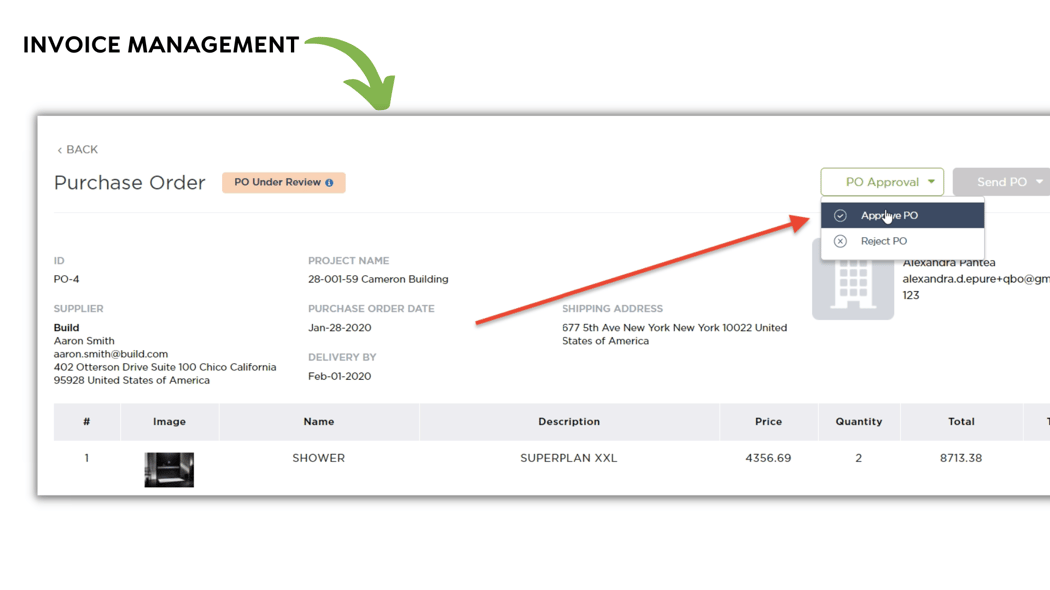Click the Description column header
1050x590 pixels.
pos(568,422)
